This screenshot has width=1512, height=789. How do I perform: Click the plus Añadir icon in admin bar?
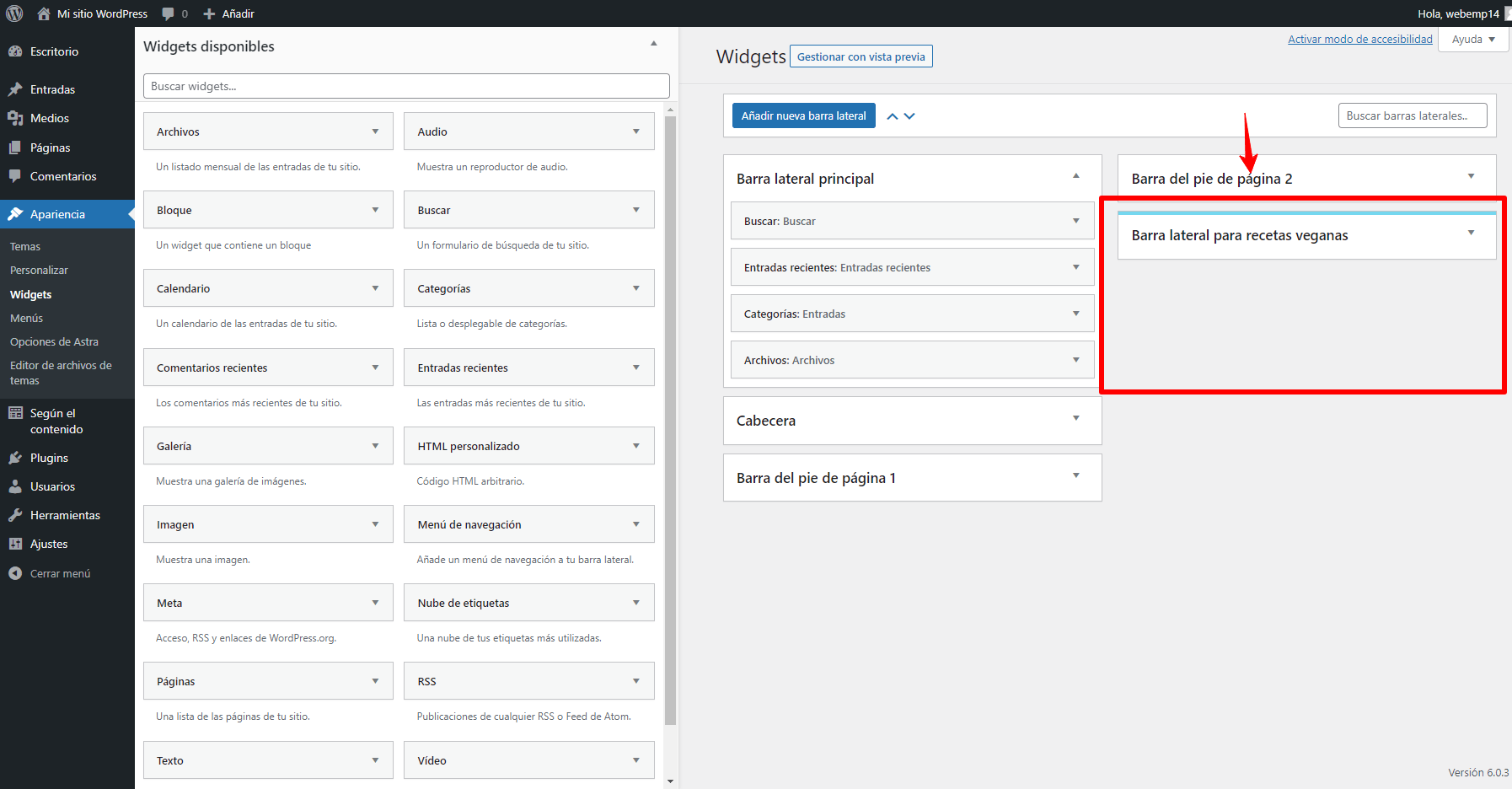point(210,13)
